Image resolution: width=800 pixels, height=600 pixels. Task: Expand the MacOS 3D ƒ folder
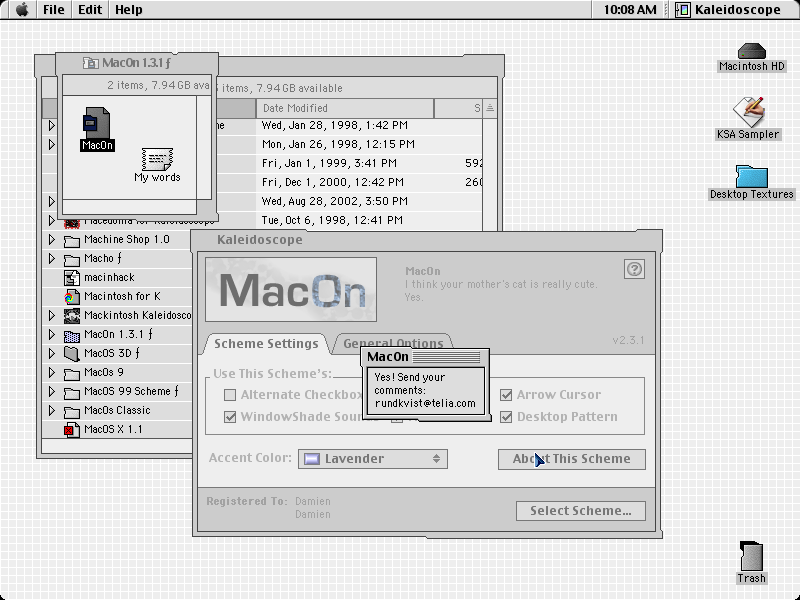[52, 353]
